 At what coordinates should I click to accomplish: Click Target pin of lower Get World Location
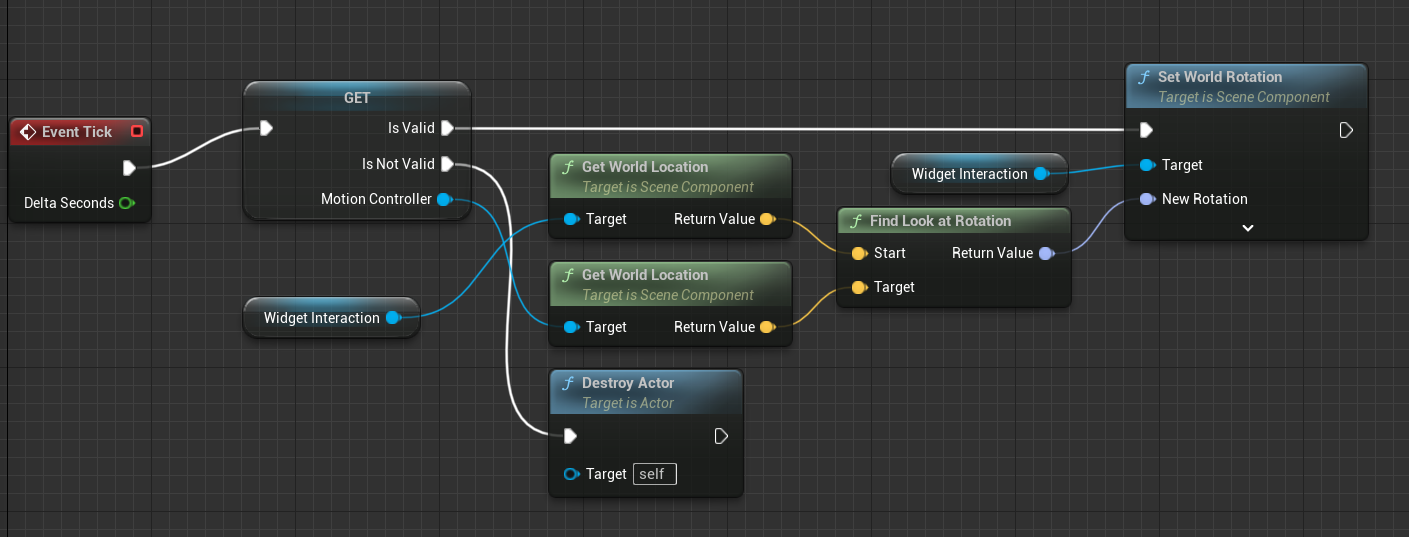pos(570,327)
